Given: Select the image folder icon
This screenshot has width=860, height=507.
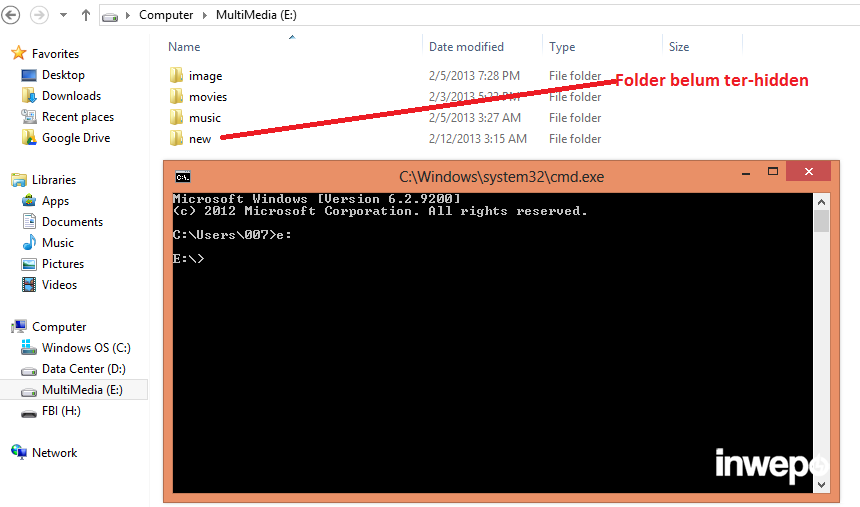Looking at the screenshot, I should pos(176,75).
